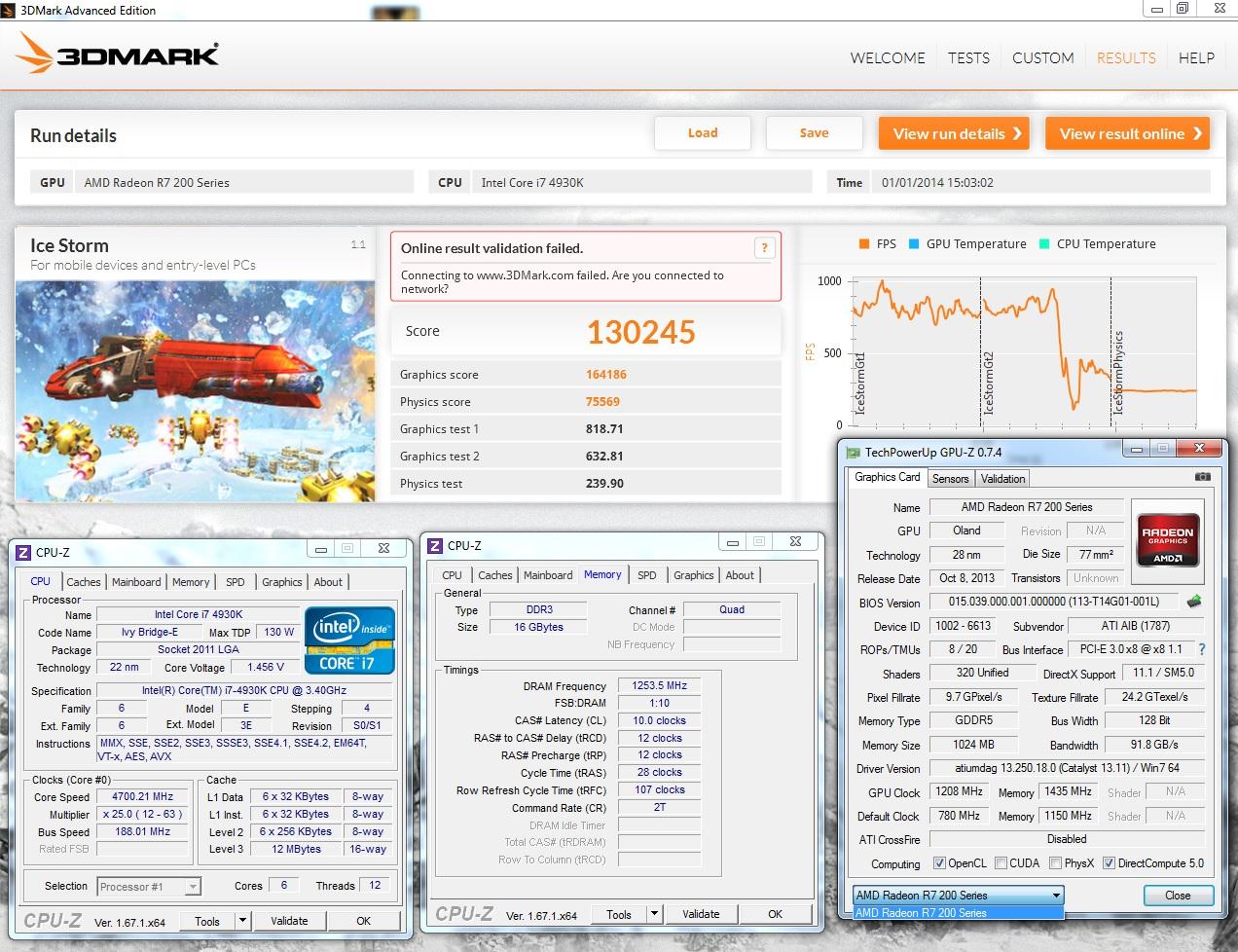The image size is (1238, 952).
Task: Click the GPU-Z title bar icon
Action: coord(854,453)
